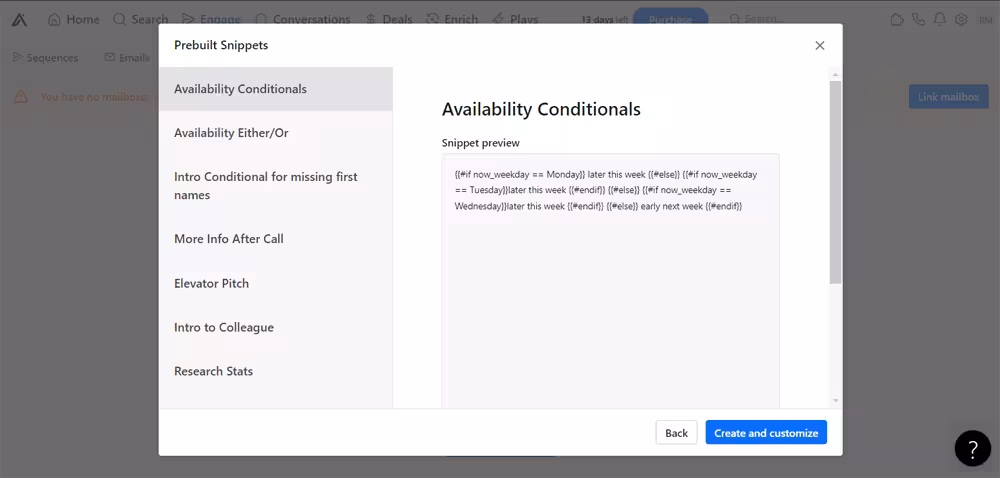This screenshot has height=500, width=1000.
Task: Open the settings gear icon
Action: click(961, 19)
